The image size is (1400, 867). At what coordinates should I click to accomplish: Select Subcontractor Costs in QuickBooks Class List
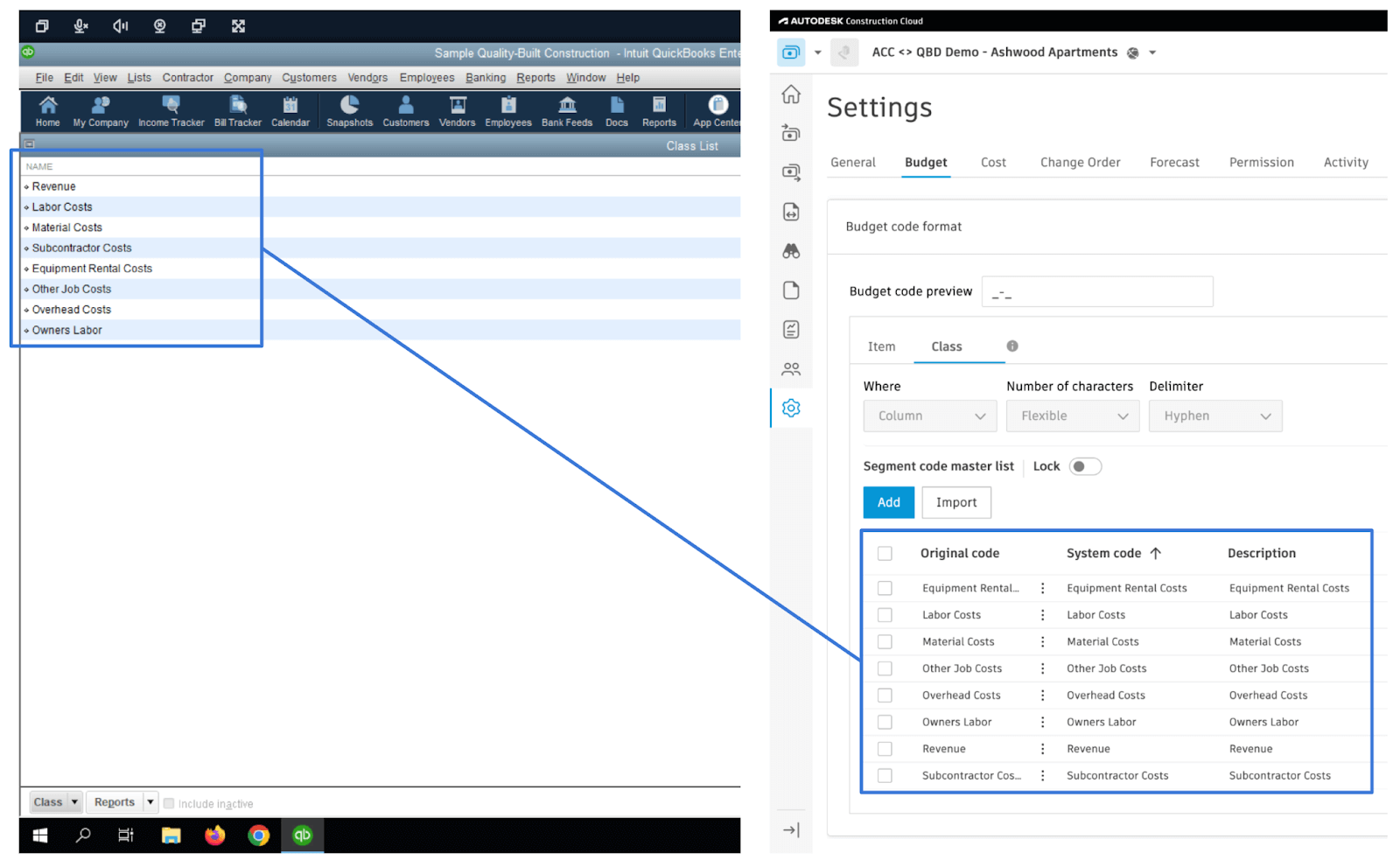pos(81,248)
